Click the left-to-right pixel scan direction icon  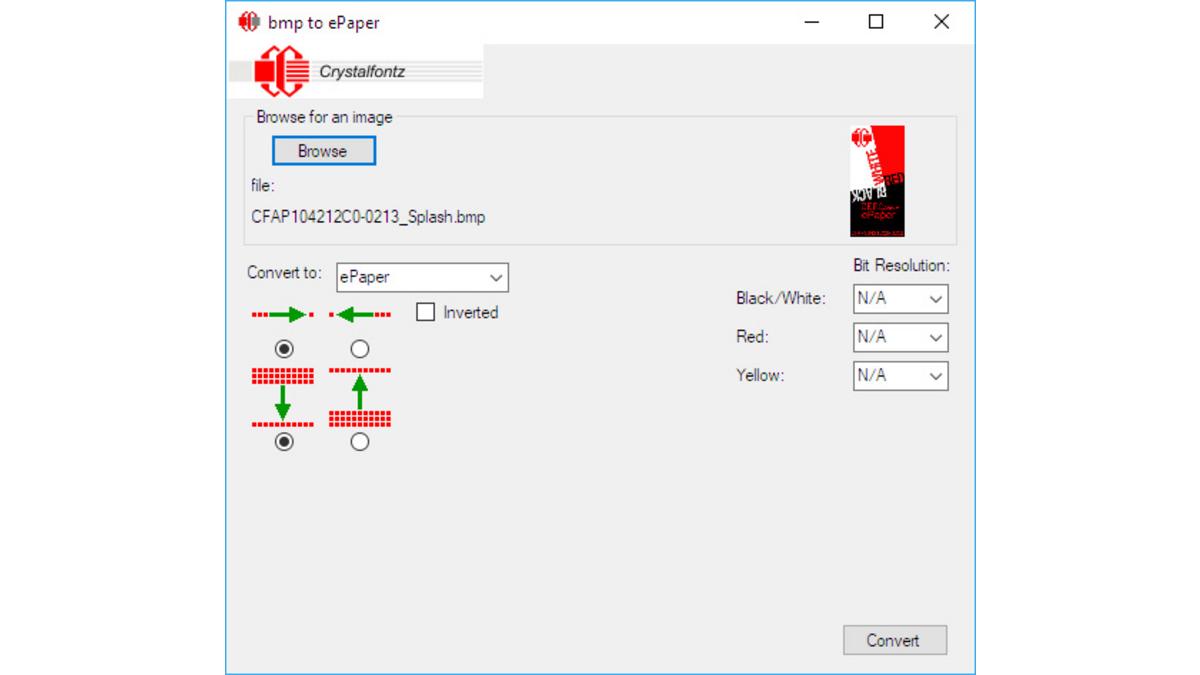(x=283, y=313)
